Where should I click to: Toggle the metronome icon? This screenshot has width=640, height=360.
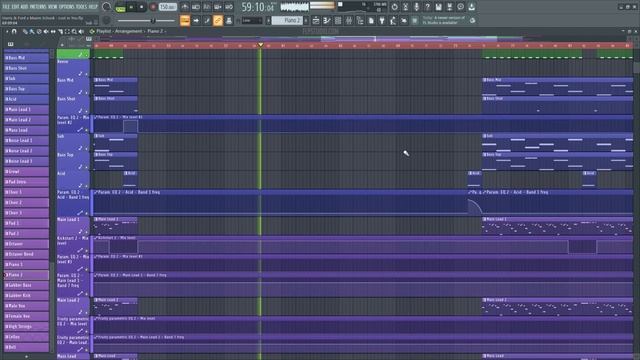[185, 7]
